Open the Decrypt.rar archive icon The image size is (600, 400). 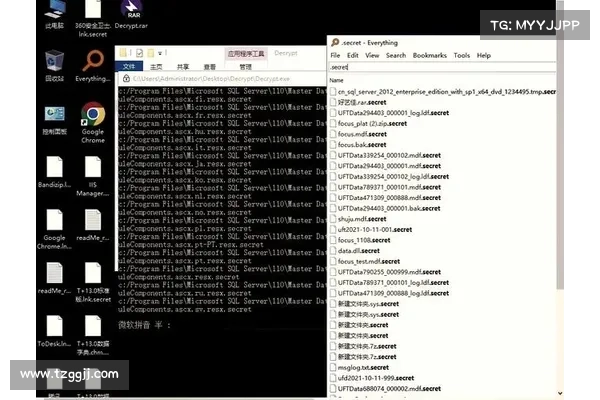tap(131, 15)
